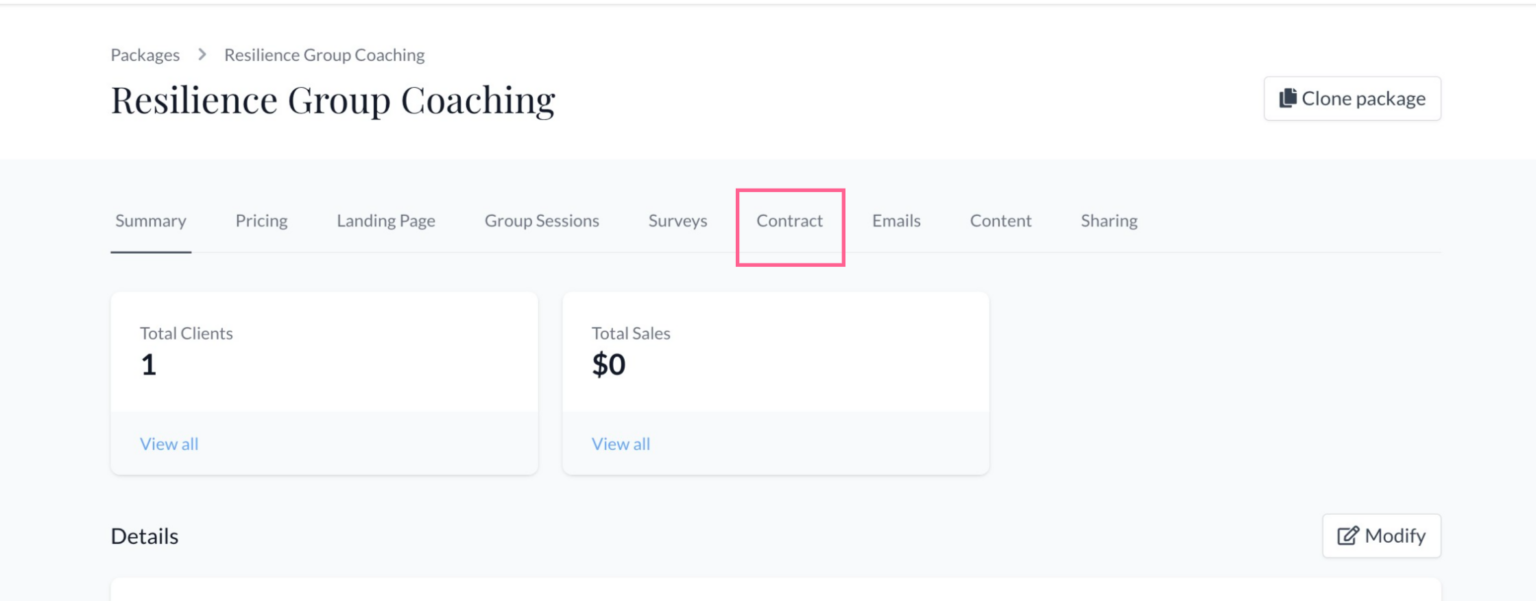Open the Surveys tab
This screenshot has height=601, width=1536.
(677, 221)
